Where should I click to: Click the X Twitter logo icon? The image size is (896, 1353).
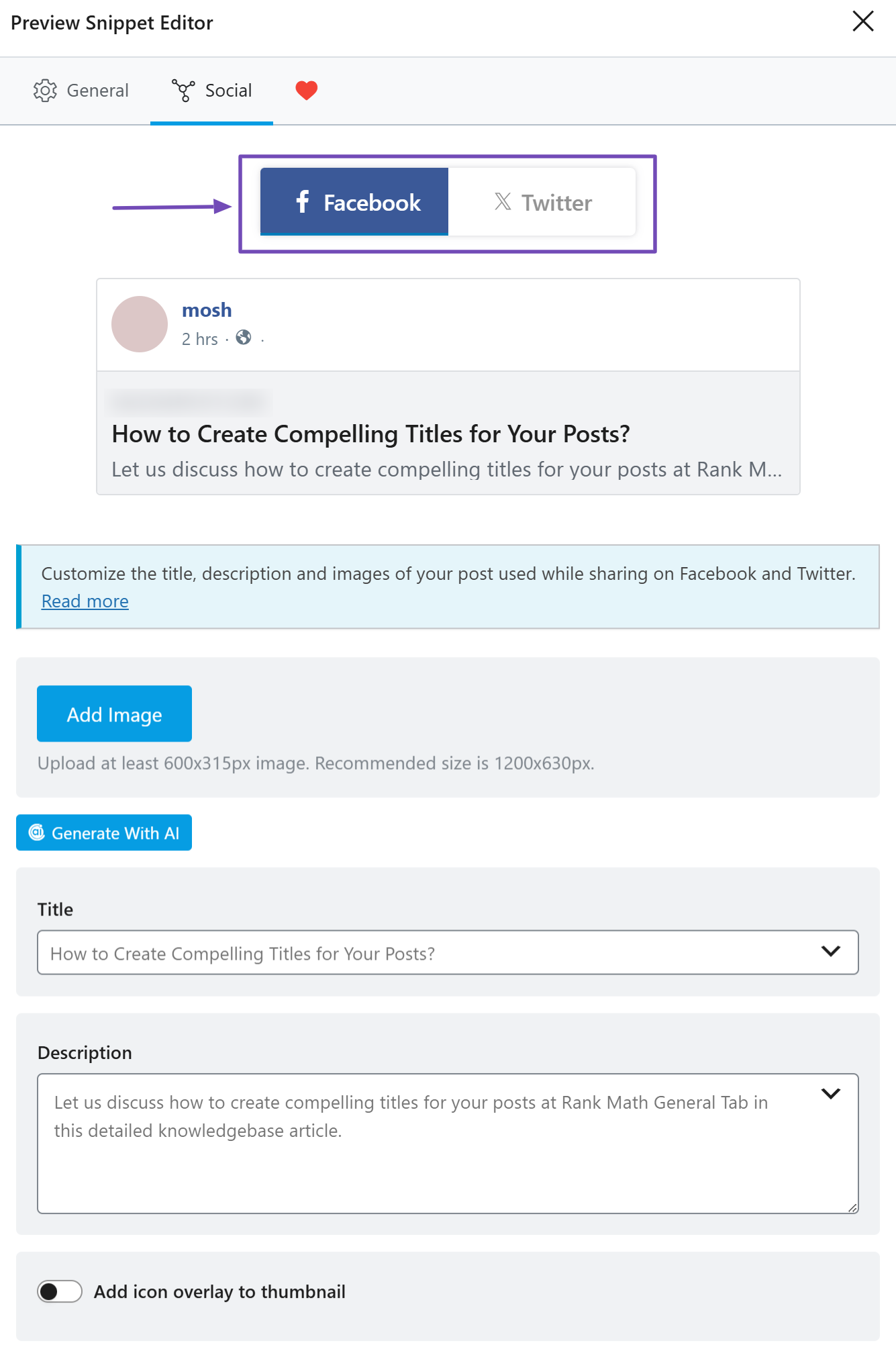503,202
